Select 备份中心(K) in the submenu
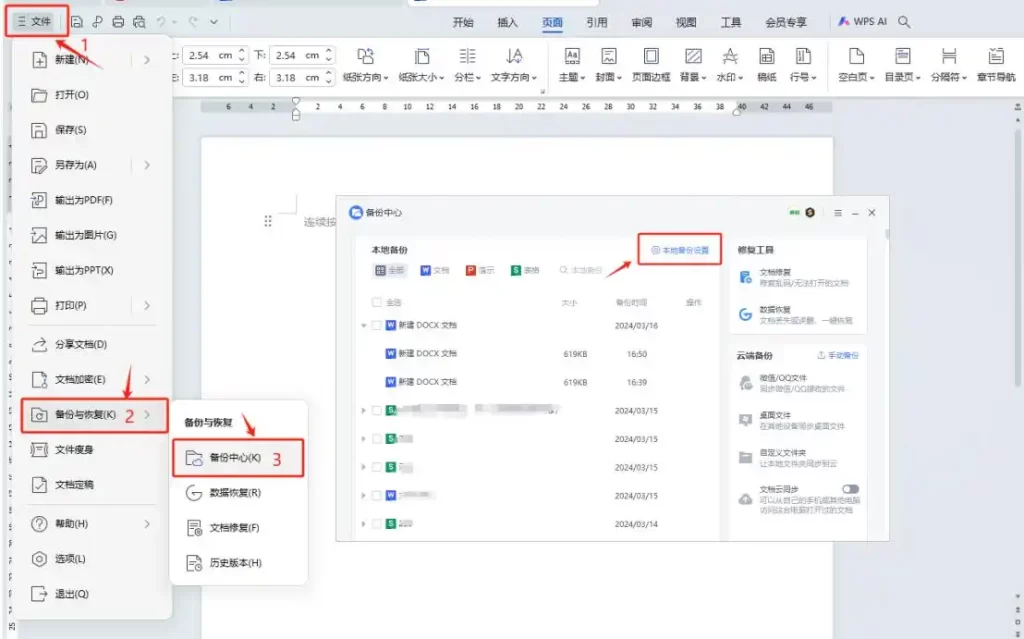Screen dimensions: 1024x639 click(235, 458)
